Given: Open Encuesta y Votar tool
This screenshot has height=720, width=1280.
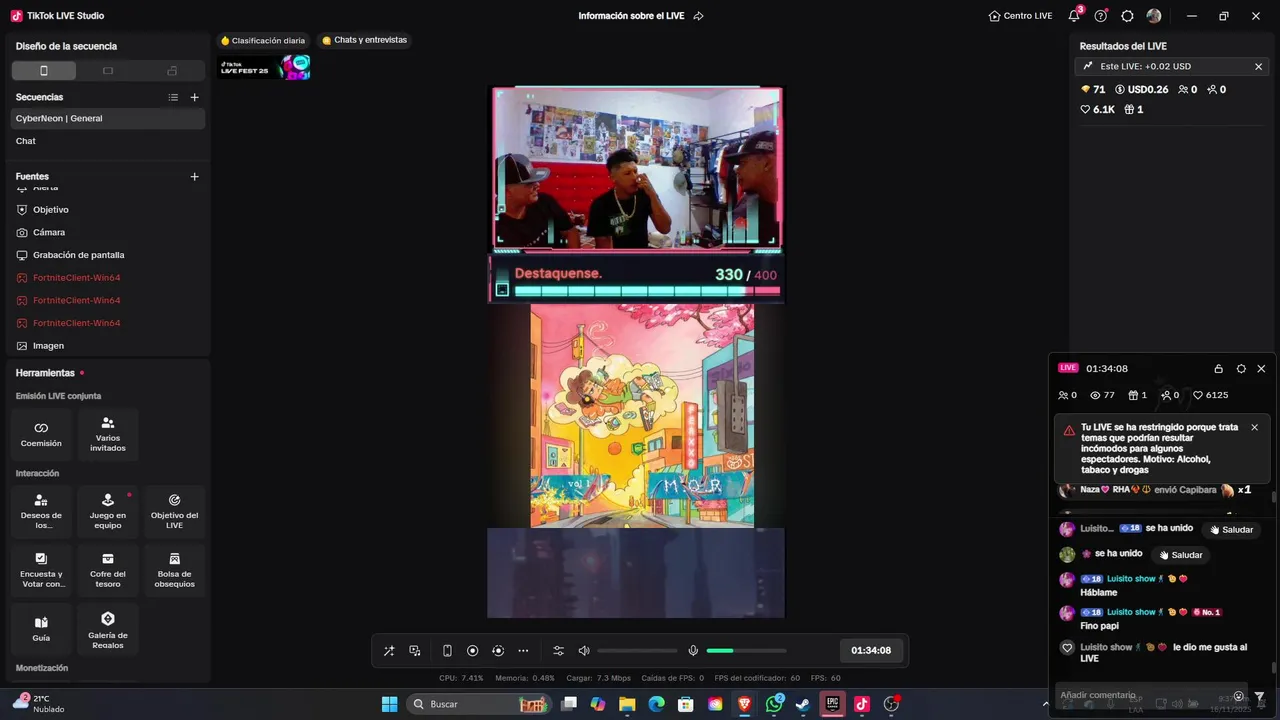Looking at the screenshot, I should pos(41,570).
